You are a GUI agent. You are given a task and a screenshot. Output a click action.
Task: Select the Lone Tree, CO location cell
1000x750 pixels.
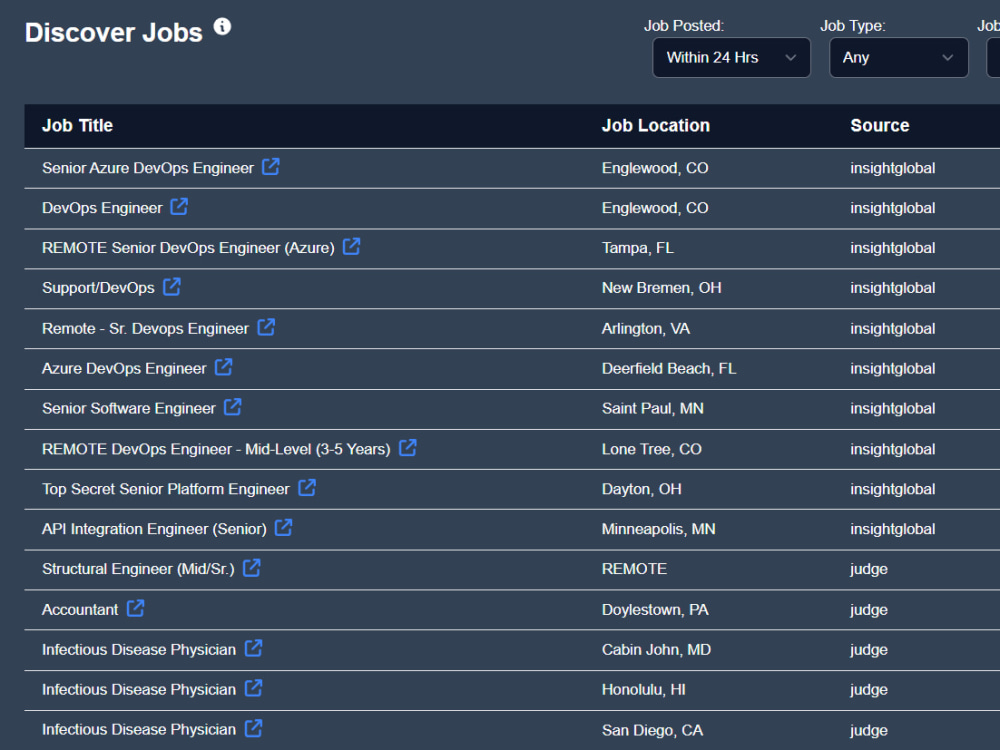pos(652,450)
